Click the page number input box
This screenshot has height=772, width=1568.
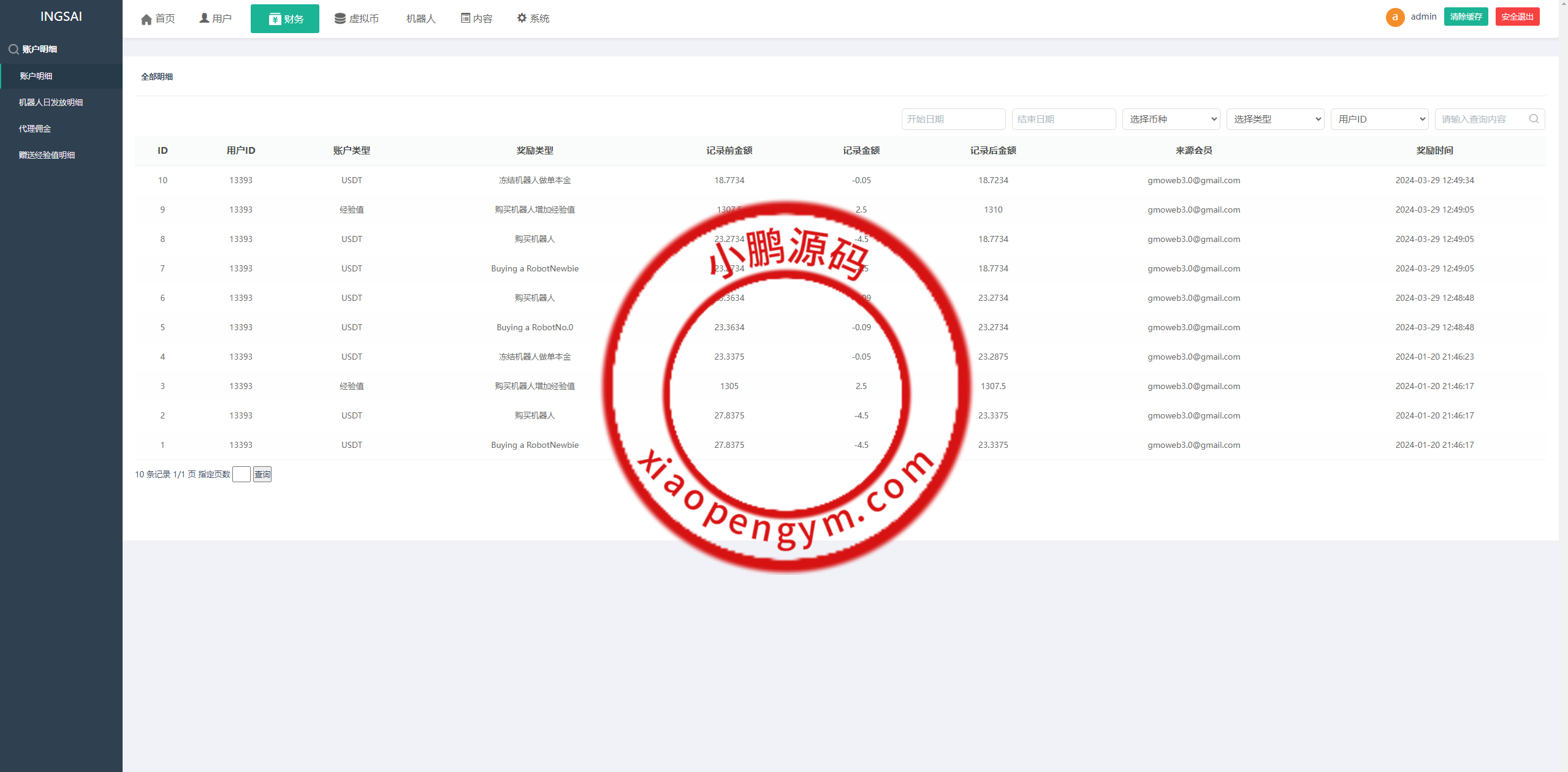[x=241, y=474]
